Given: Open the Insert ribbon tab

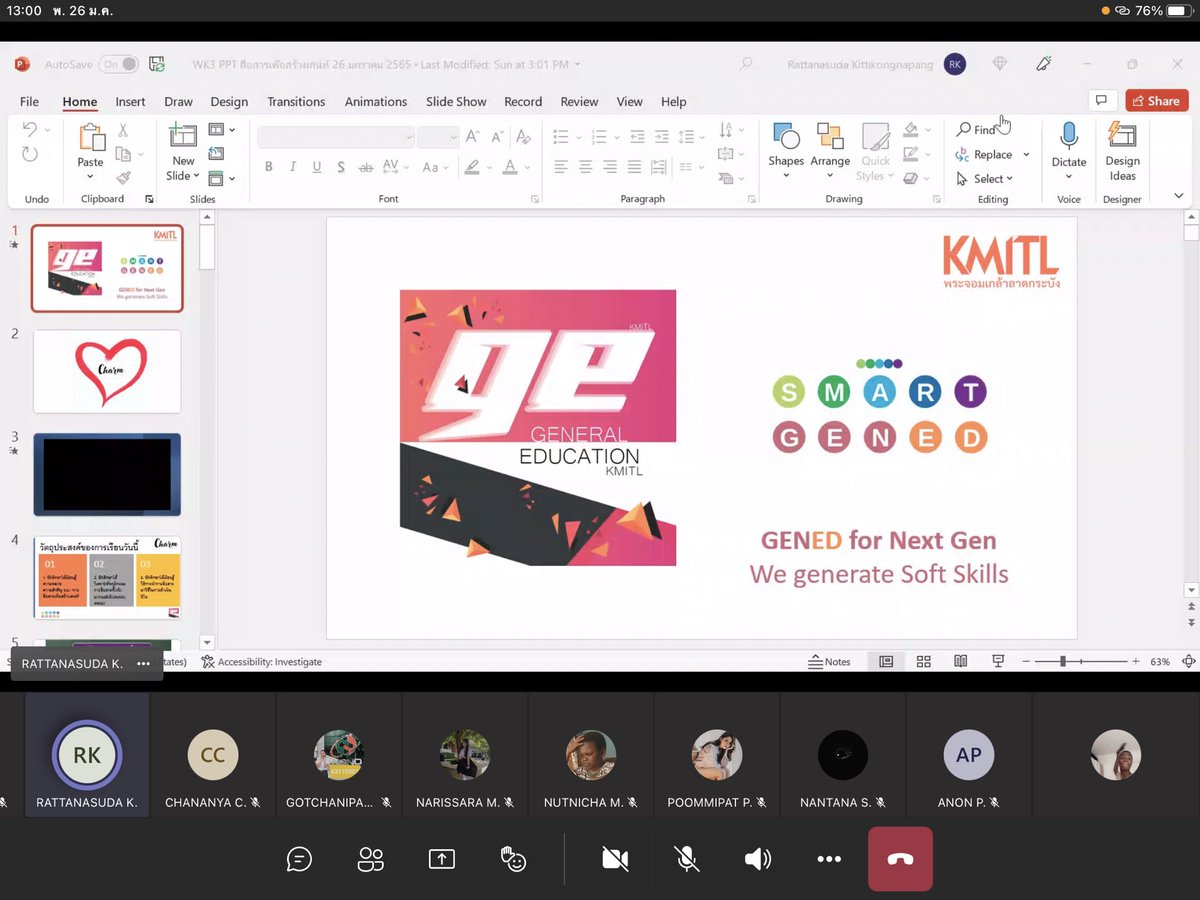Looking at the screenshot, I should coord(130,102).
